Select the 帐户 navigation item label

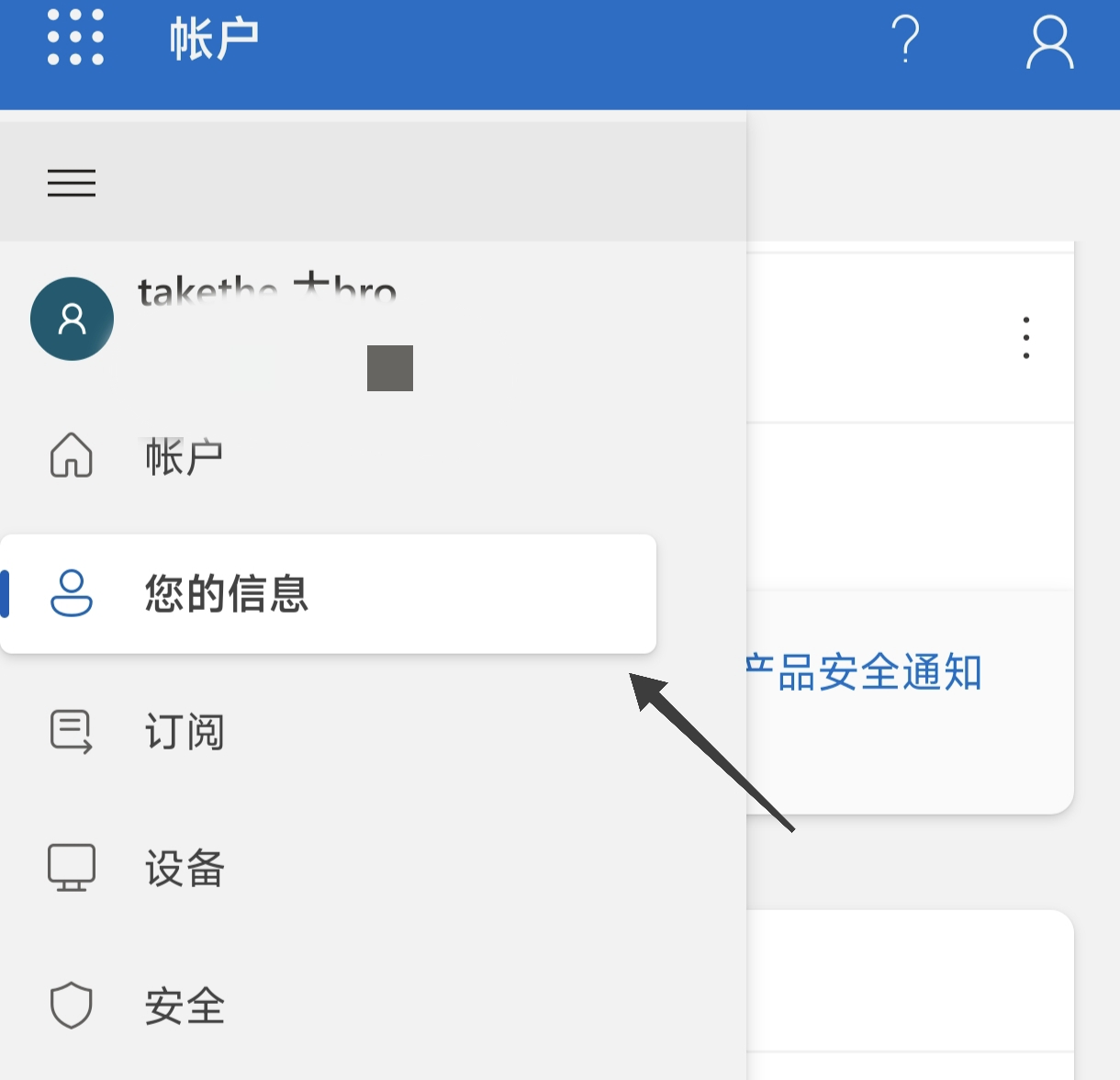(185, 456)
